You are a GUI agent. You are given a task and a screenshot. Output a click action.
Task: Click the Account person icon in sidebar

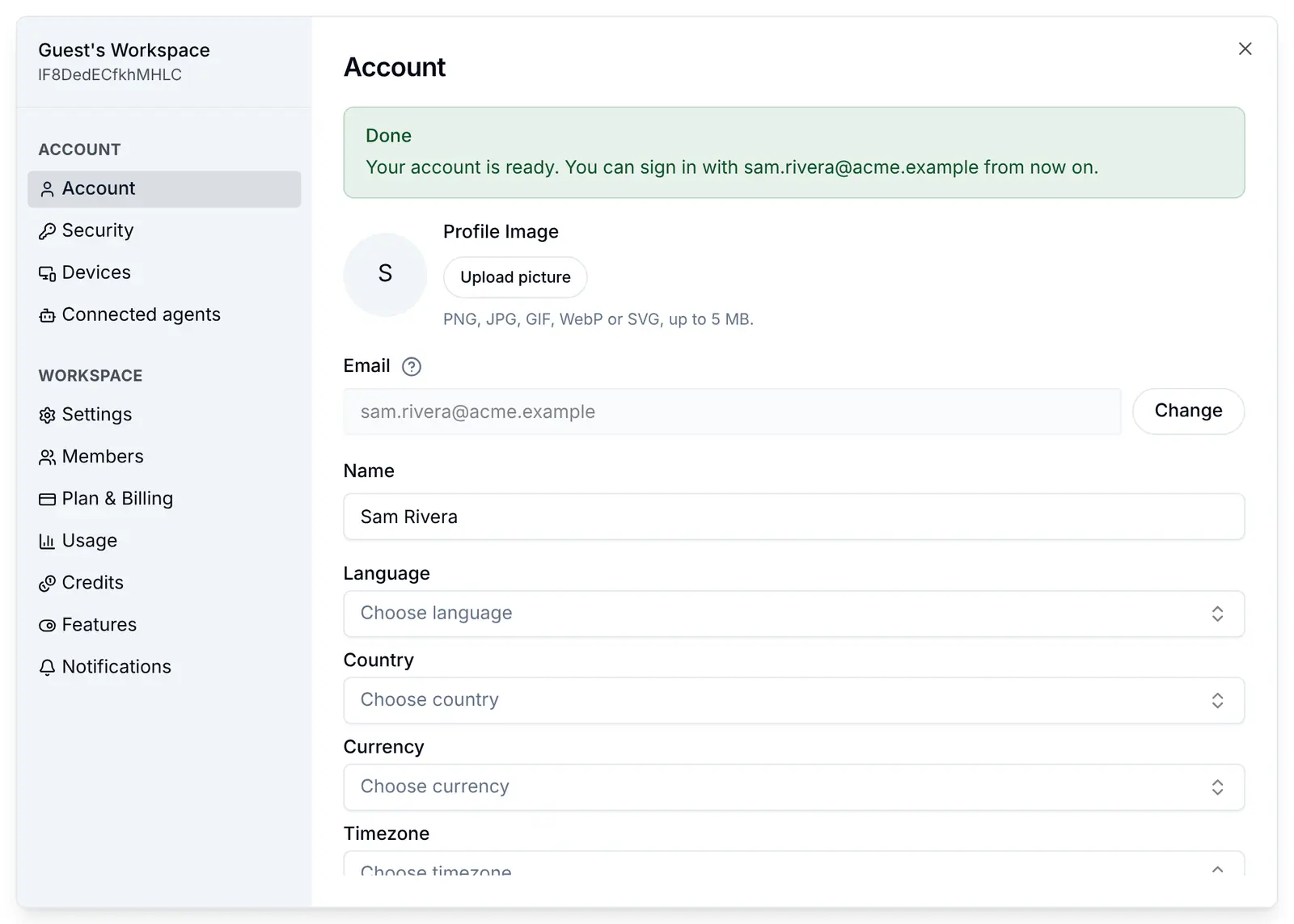pos(47,189)
